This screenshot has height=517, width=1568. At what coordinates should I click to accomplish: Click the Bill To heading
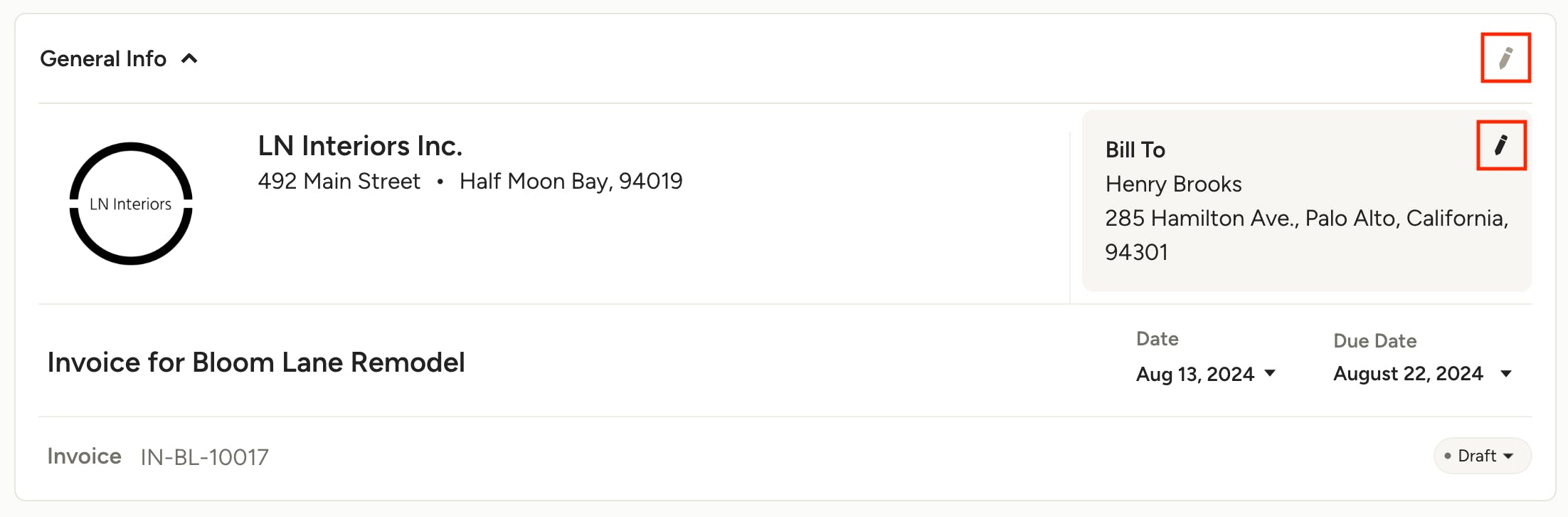[1135, 150]
